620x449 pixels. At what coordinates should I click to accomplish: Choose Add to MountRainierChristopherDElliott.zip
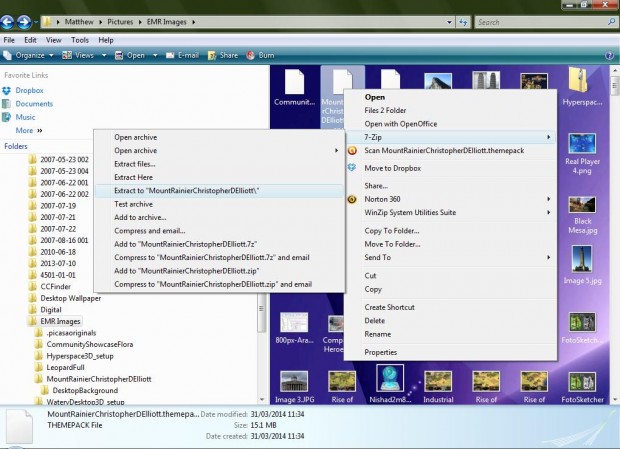(x=219, y=271)
